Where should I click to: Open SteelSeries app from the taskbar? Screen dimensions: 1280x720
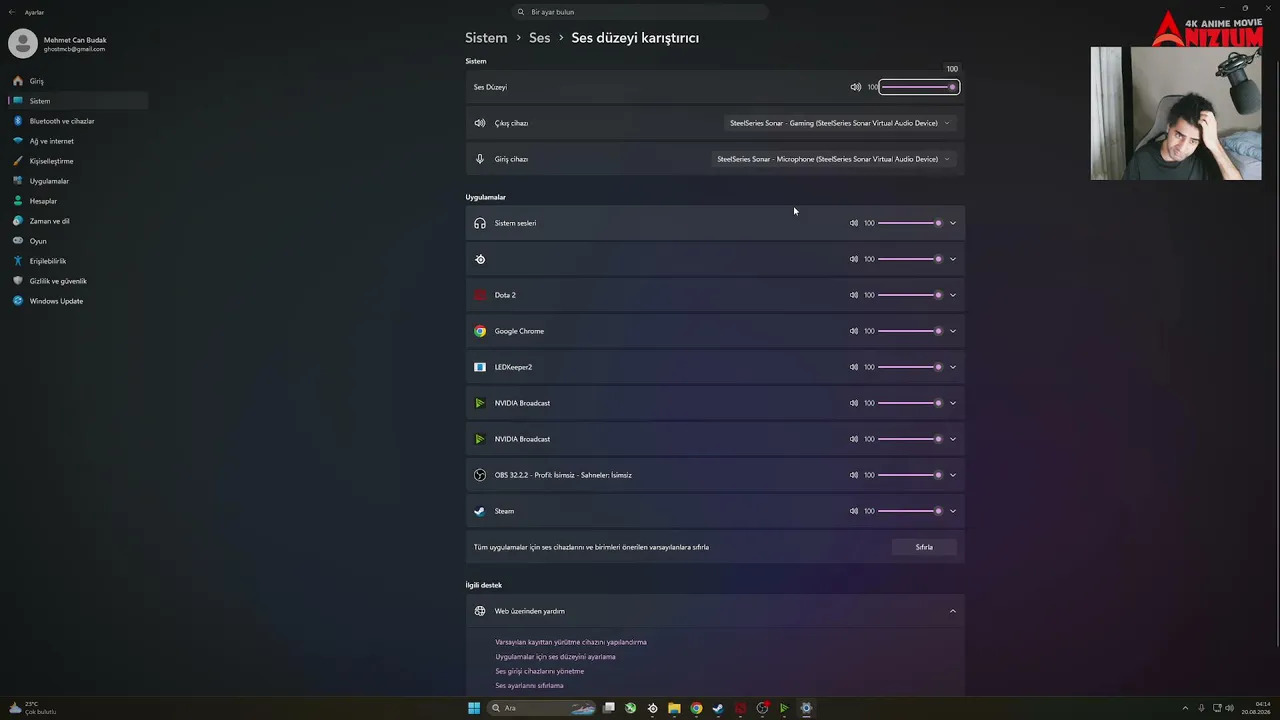[652, 708]
